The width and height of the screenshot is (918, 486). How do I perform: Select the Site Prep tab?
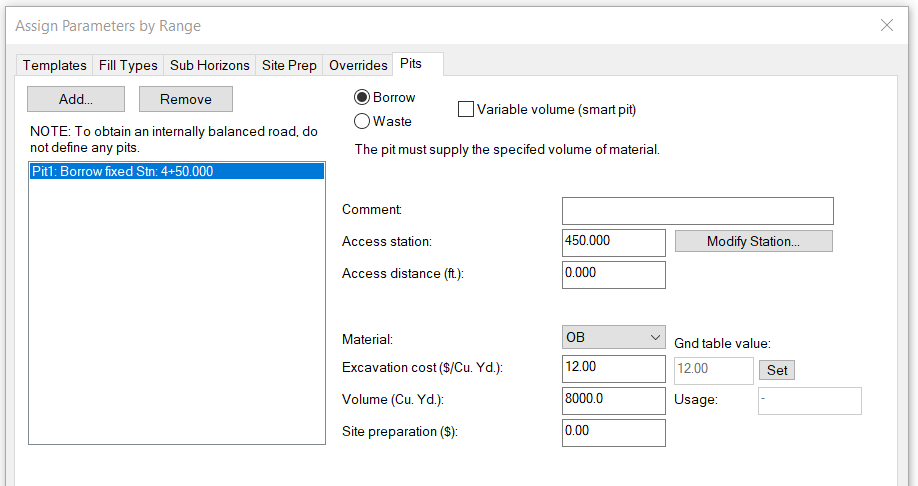pos(289,65)
